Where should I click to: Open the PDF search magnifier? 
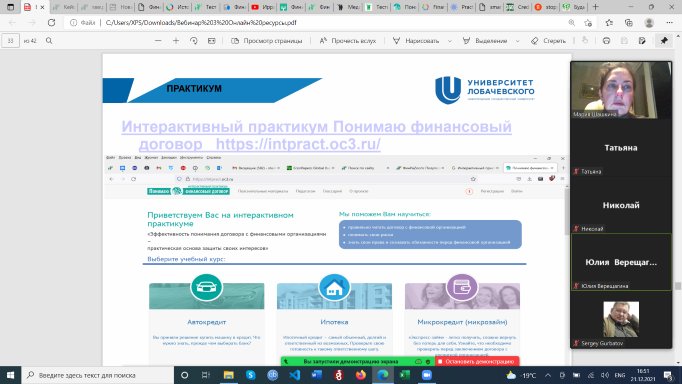(x=49, y=40)
